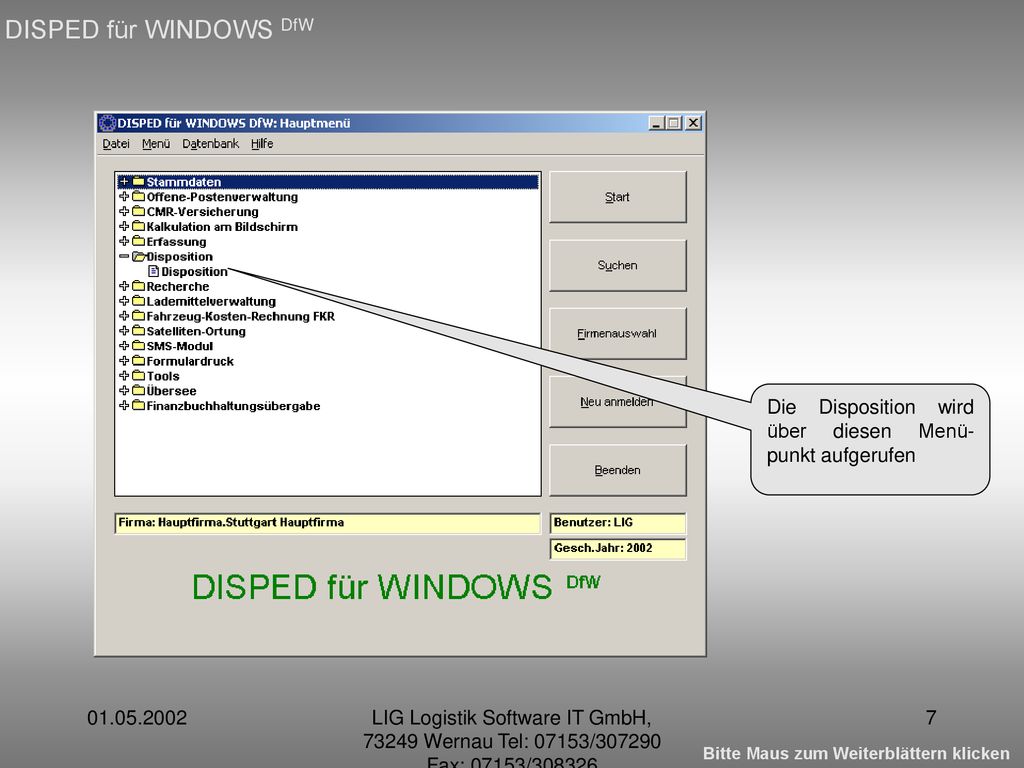Screen dimensions: 1024x768
Task: Click the SMS-Modul folder icon
Action: coord(138,346)
